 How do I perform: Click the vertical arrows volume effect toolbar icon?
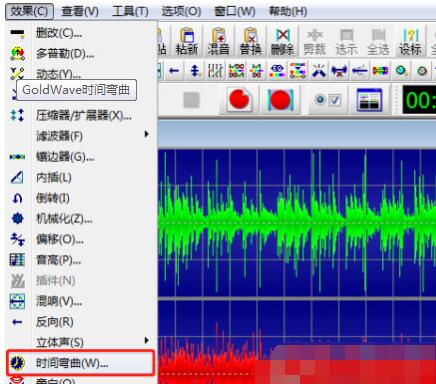[195, 71]
